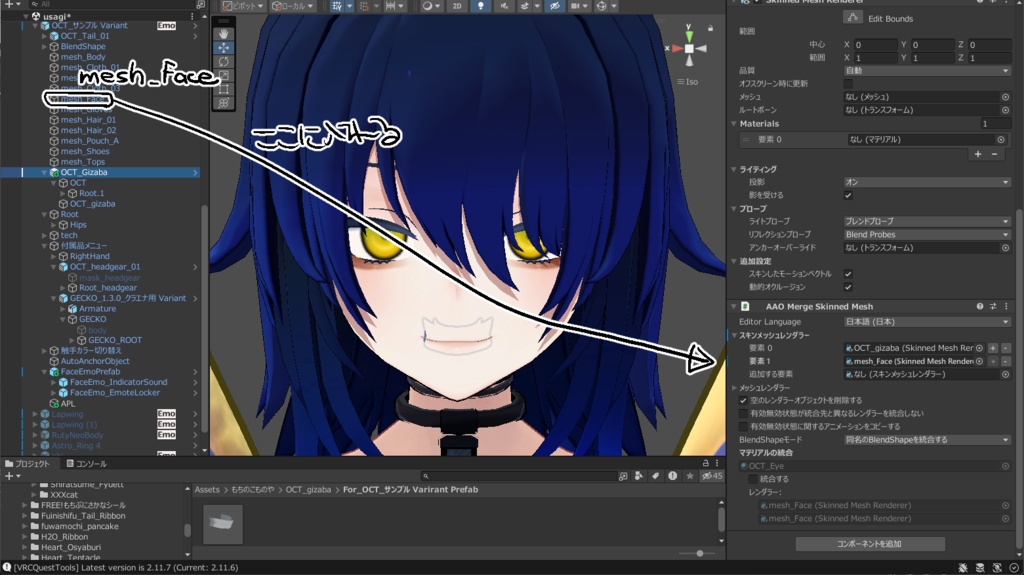This screenshot has width=1024, height=575.
Task: Switch to the コンソール tab
Action: click(x=87, y=464)
